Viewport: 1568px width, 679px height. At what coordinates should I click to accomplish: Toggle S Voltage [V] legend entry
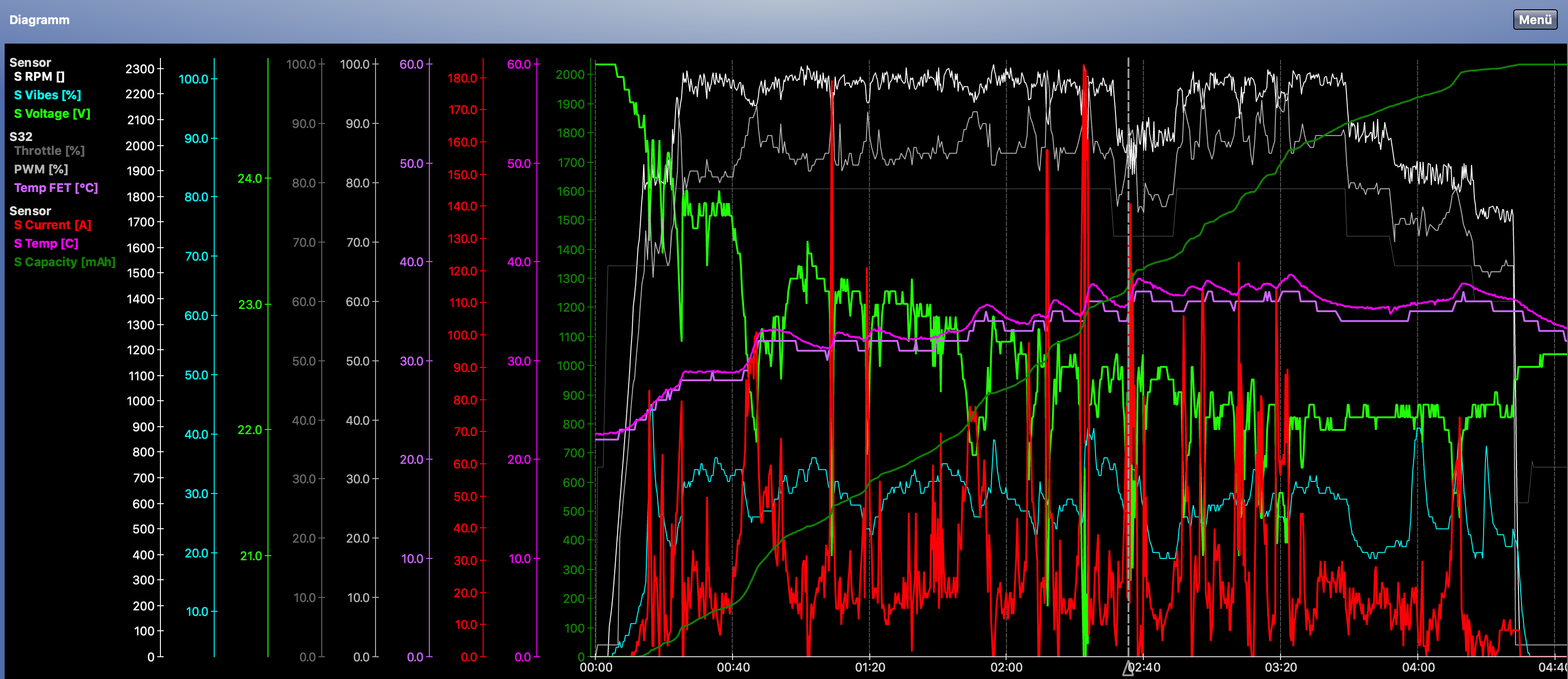click(52, 114)
